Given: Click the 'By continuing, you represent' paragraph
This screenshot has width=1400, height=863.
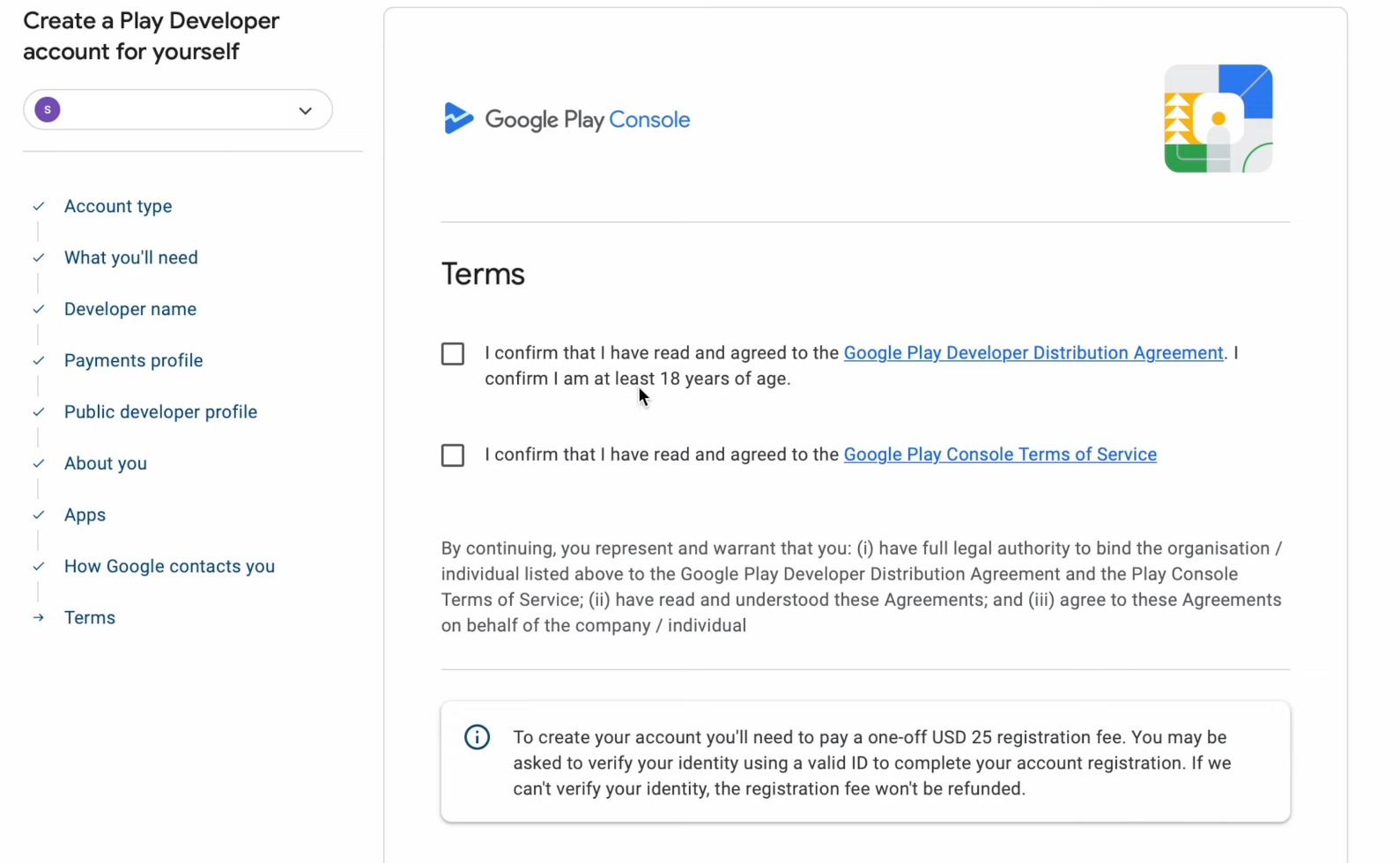Looking at the screenshot, I should [862, 586].
